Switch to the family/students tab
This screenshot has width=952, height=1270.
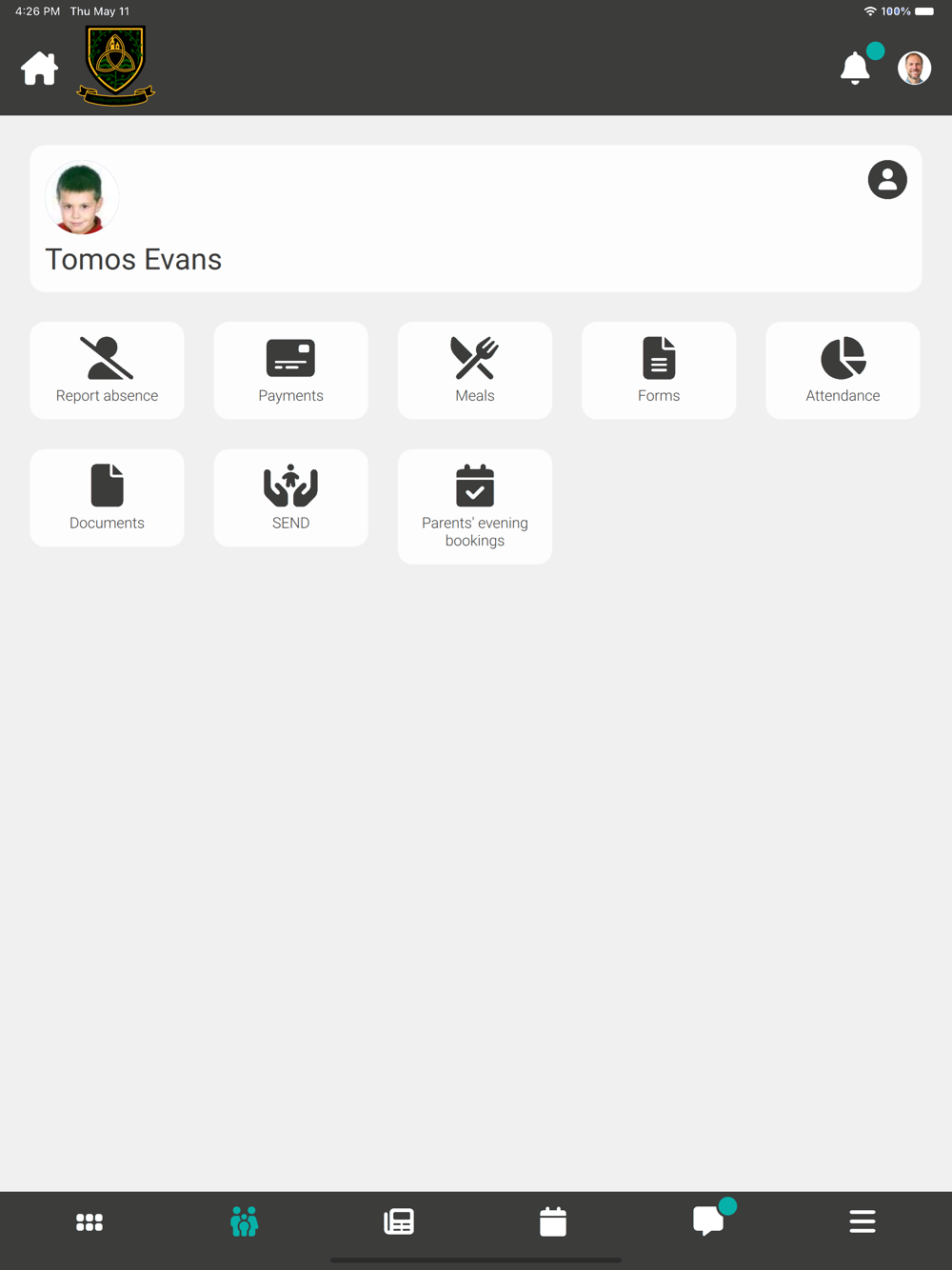coord(245,1221)
